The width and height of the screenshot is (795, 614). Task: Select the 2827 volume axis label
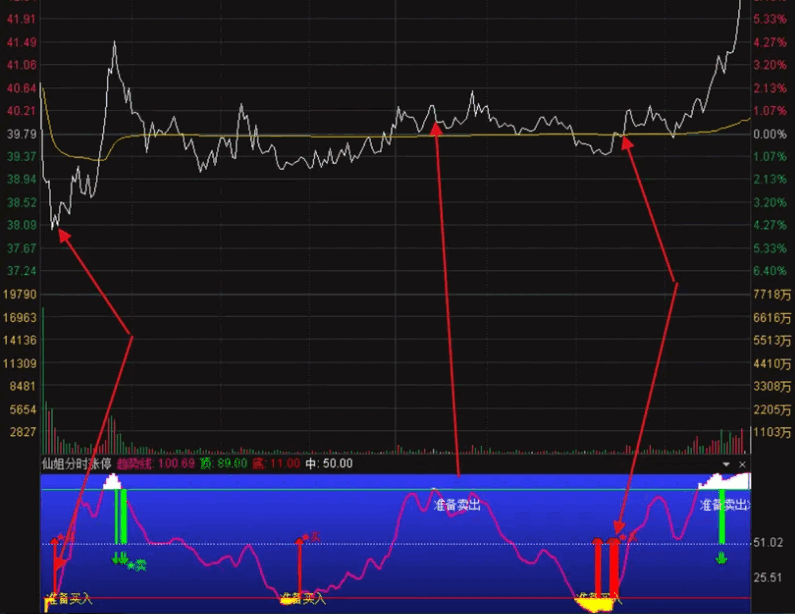(23, 432)
